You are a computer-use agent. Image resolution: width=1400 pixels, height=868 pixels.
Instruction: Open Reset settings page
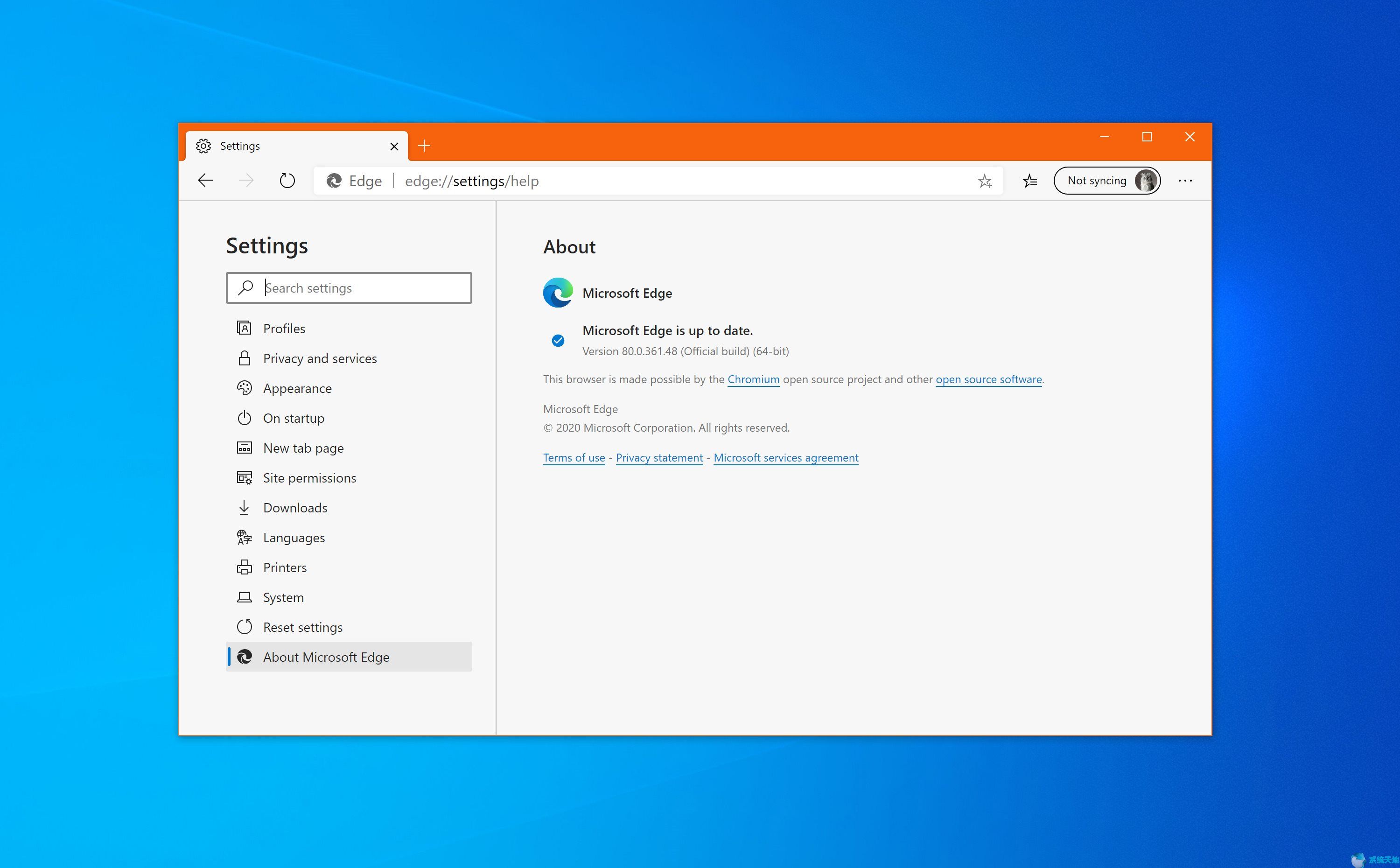(349, 627)
